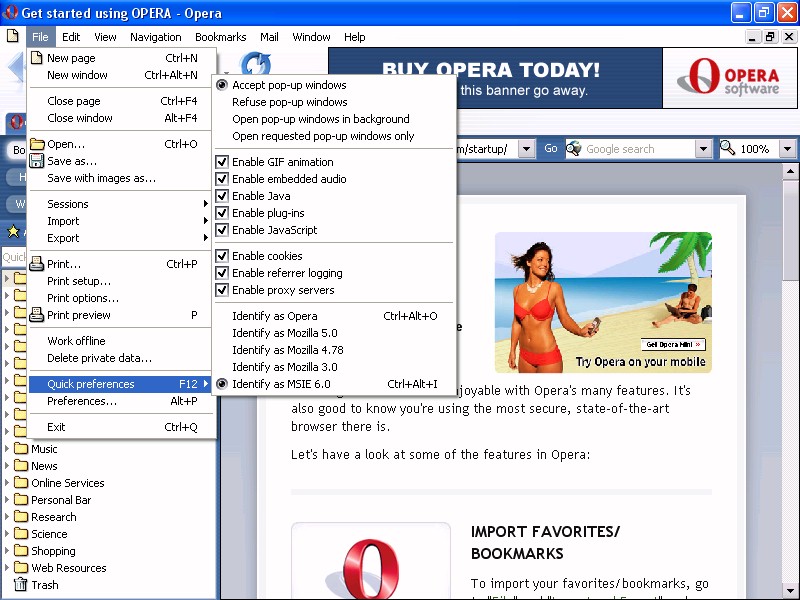Choose Preferences from File menu
This screenshot has width=800, height=600.
(120, 401)
